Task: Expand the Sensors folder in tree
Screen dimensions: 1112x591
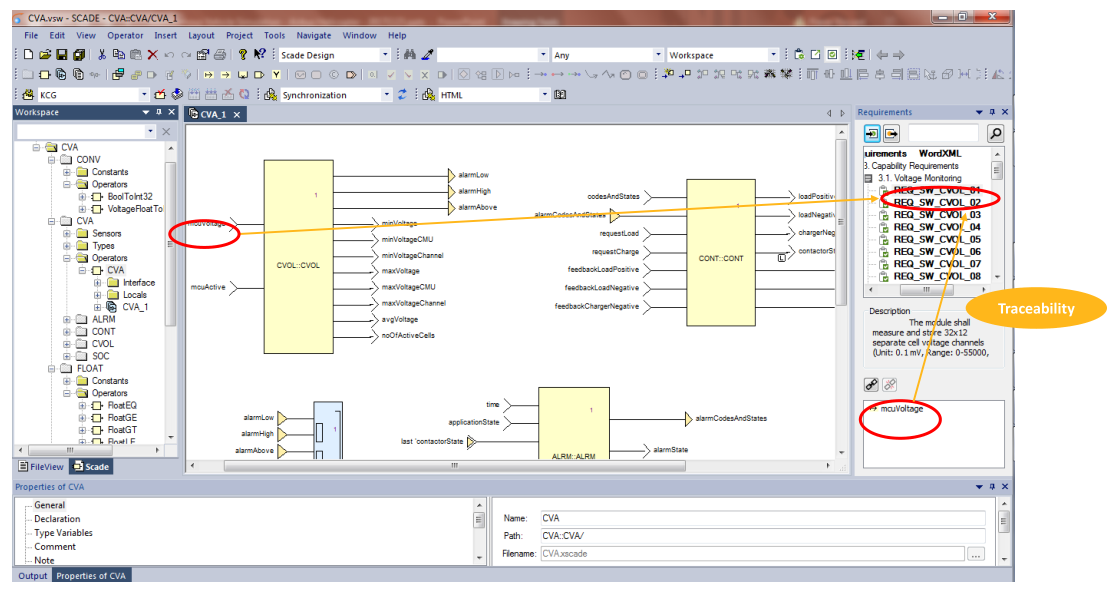Action: [x=67, y=233]
